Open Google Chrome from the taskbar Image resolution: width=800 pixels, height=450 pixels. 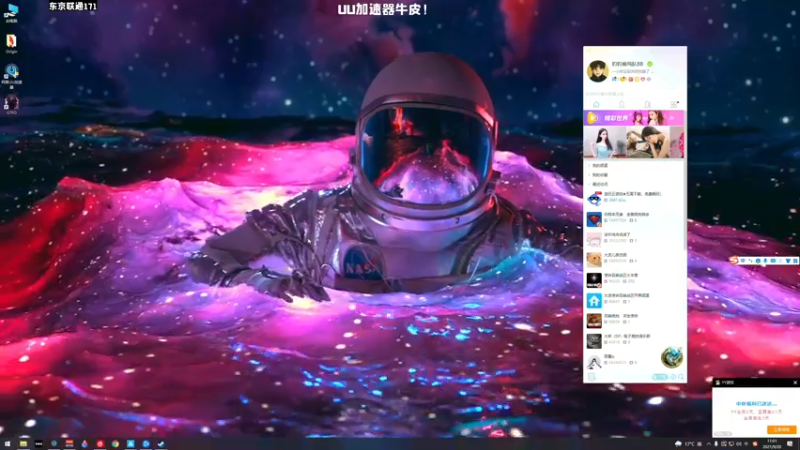(115, 444)
